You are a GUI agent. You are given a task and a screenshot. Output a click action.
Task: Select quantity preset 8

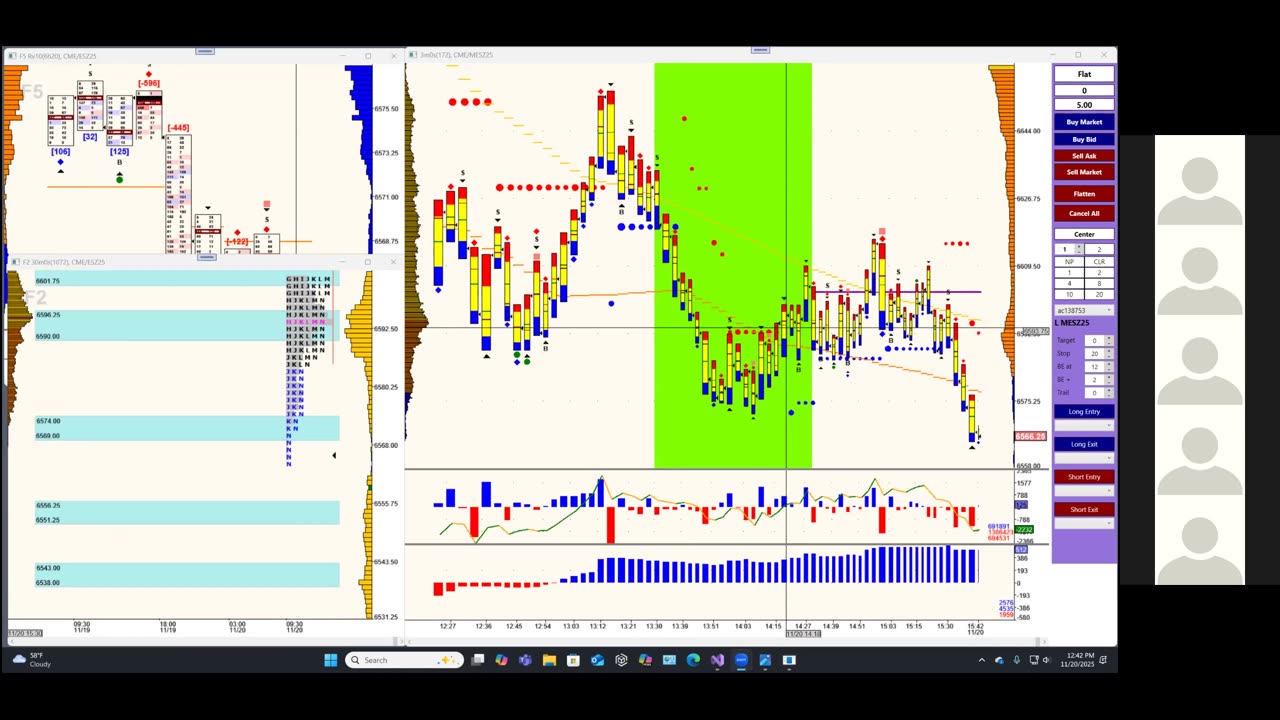[1099, 283]
